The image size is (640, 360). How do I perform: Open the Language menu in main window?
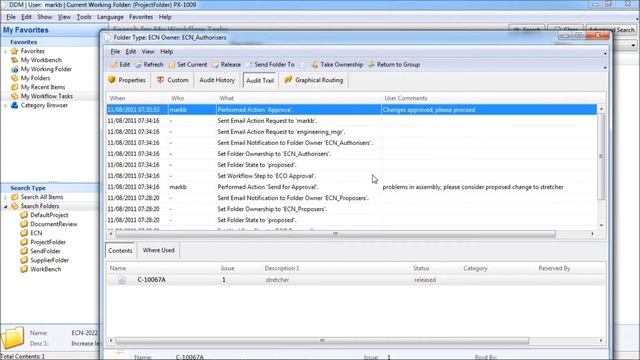110,17
